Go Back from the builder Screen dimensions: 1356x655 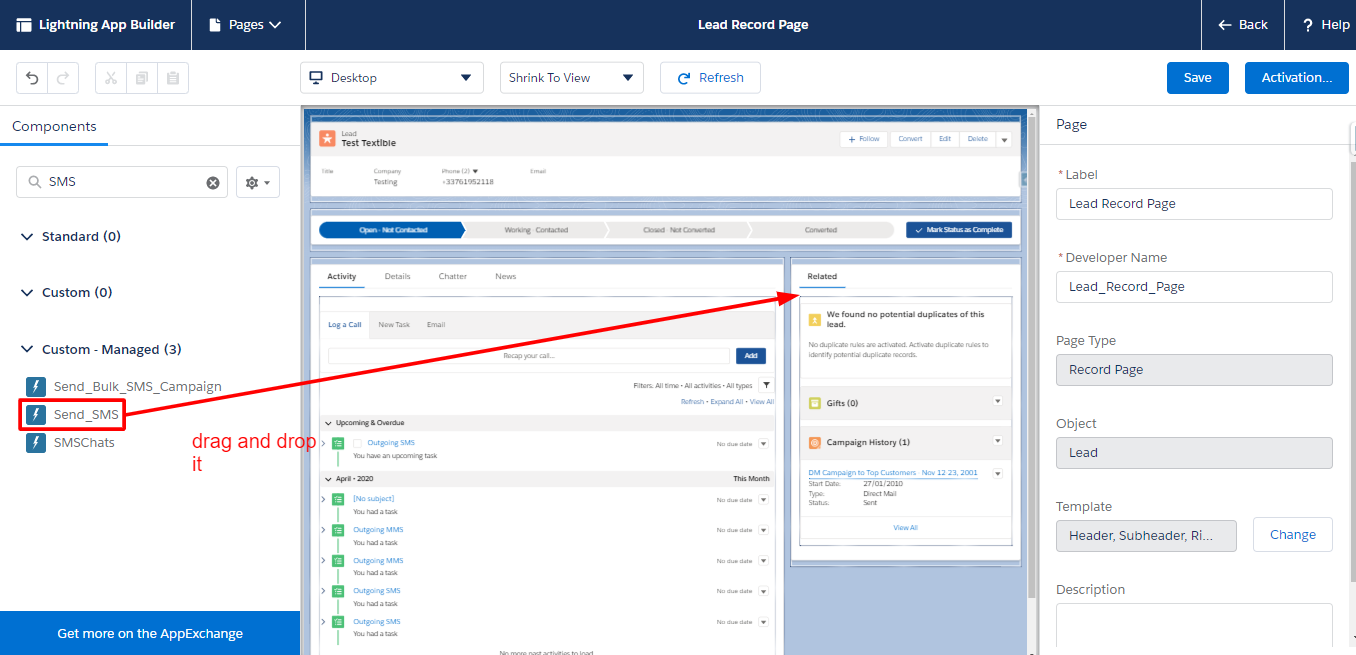1243,25
